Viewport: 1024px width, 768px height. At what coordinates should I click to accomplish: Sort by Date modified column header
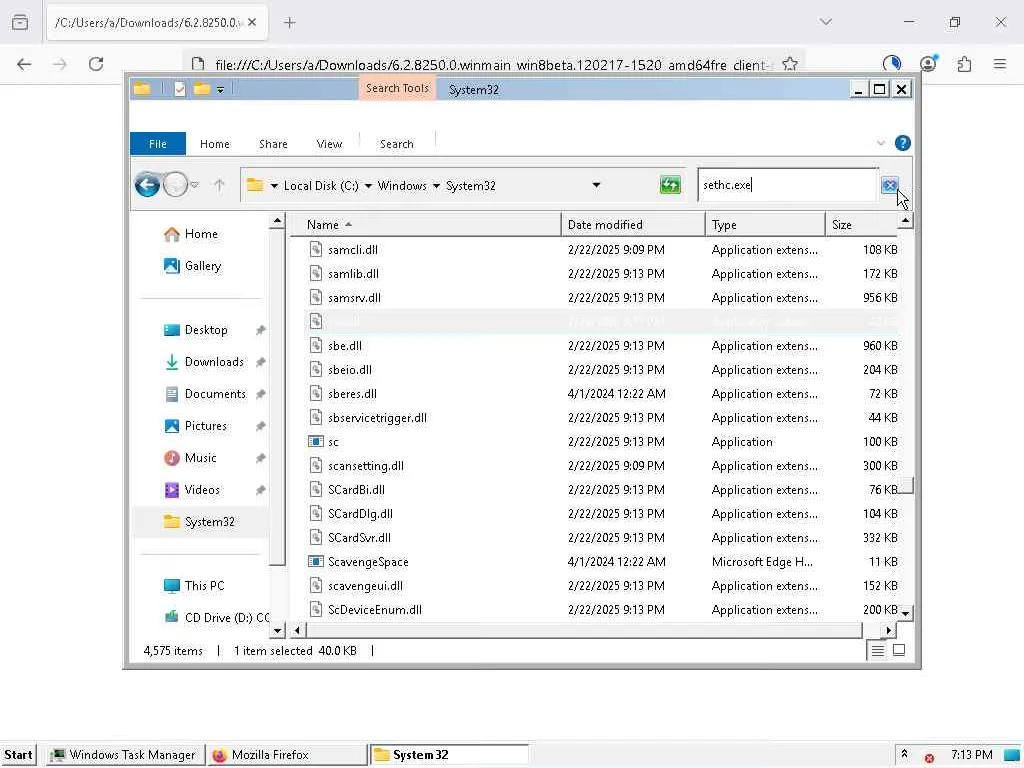click(x=633, y=225)
